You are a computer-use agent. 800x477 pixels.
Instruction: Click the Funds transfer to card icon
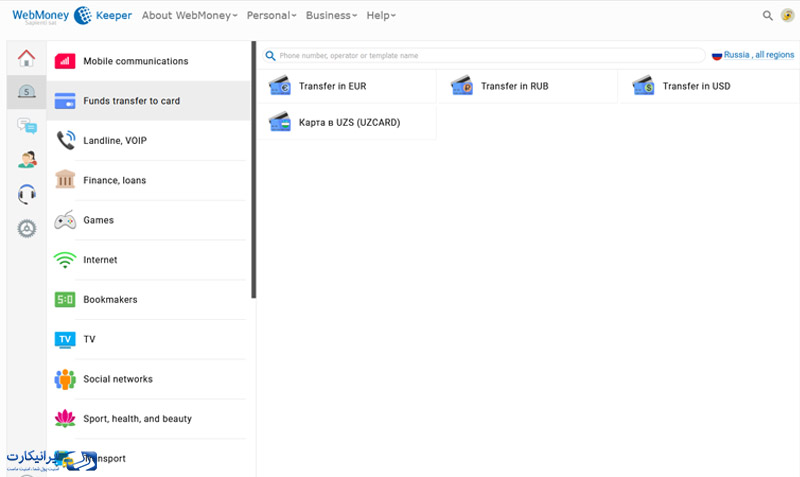coord(65,101)
